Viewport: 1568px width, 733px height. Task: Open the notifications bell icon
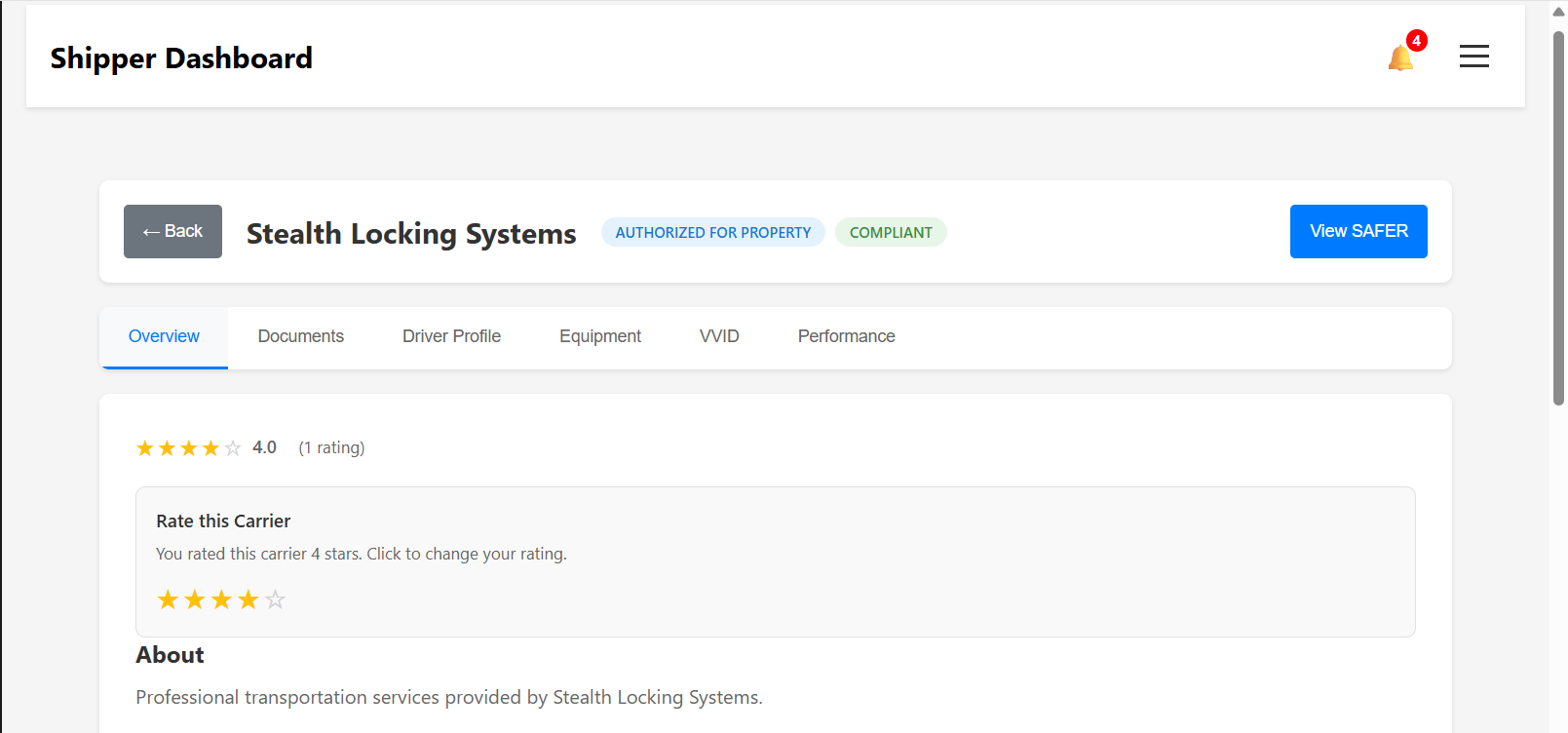tap(1400, 58)
